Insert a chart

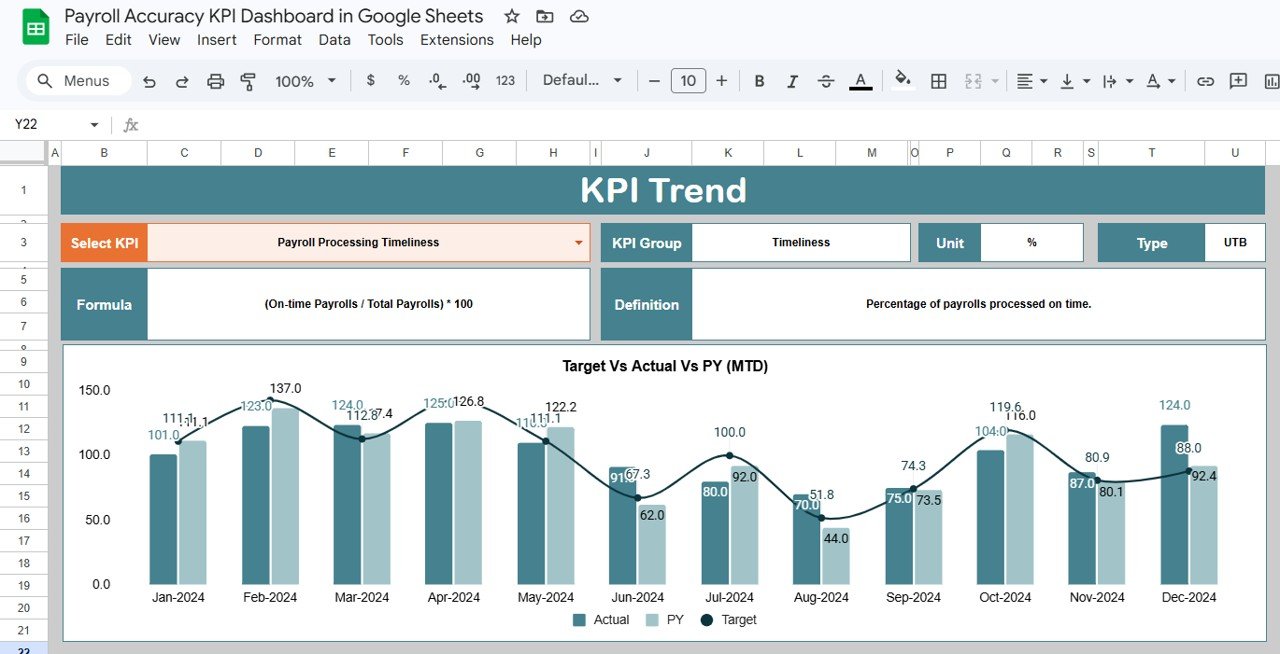(1272, 80)
